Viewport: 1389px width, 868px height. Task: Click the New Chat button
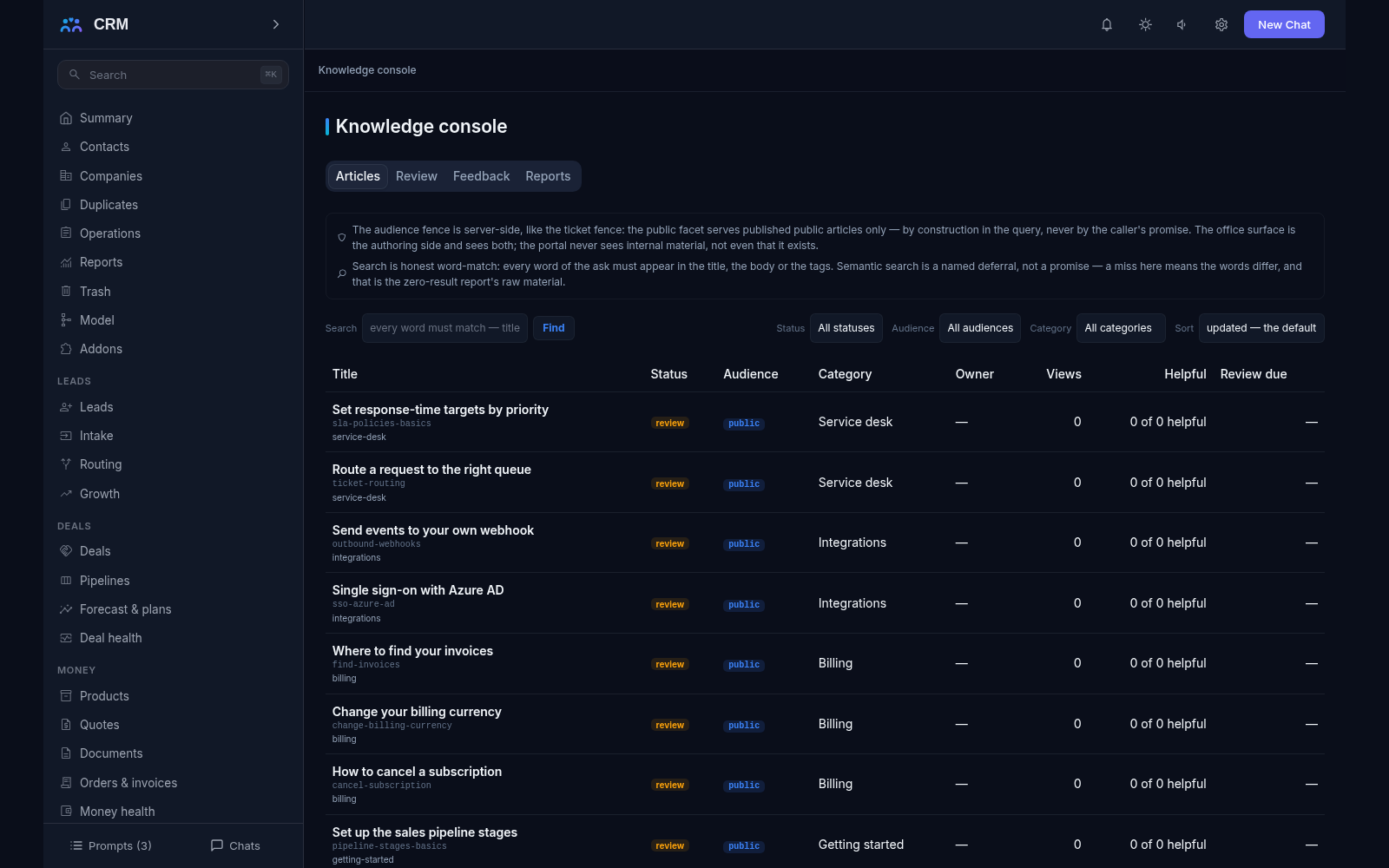[1284, 24]
